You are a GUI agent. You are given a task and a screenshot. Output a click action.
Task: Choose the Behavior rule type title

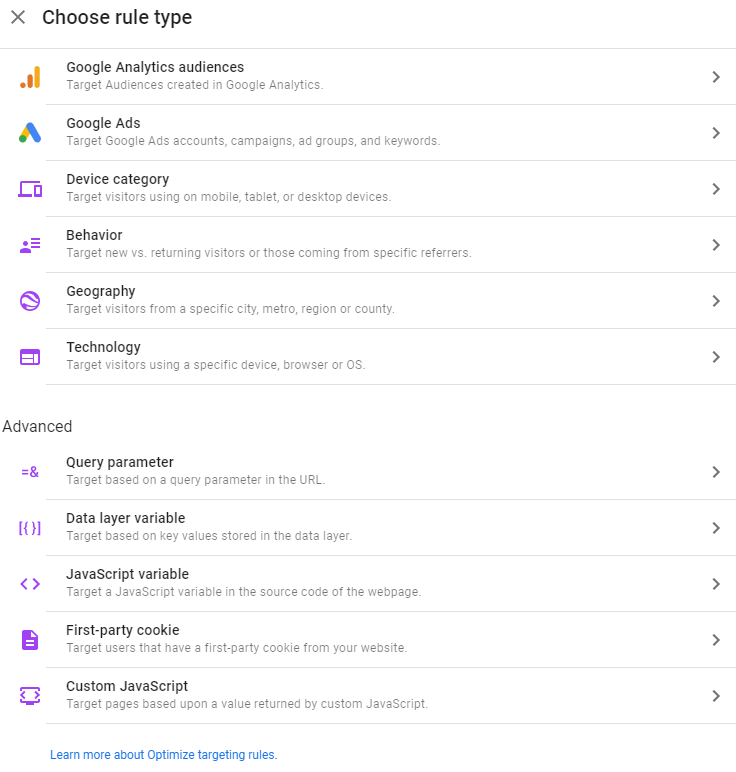[94, 236]
